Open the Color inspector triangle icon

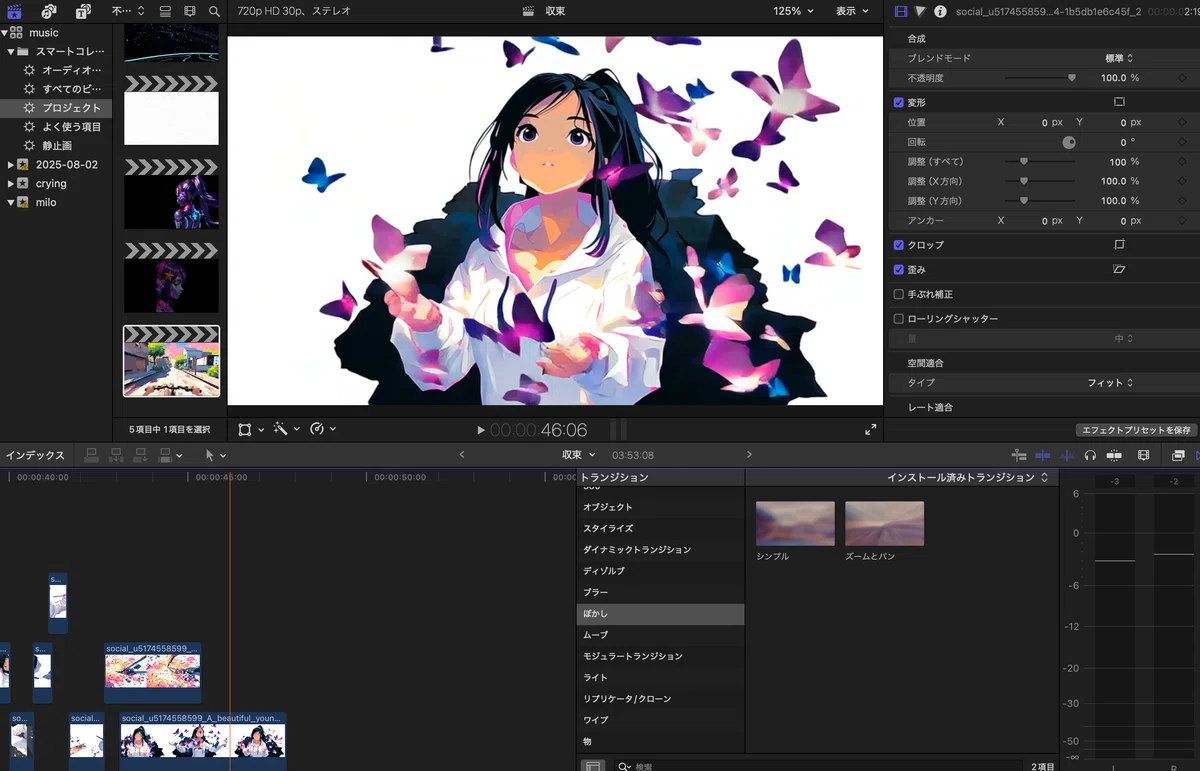pyautogui.click(x=920, y=11)
